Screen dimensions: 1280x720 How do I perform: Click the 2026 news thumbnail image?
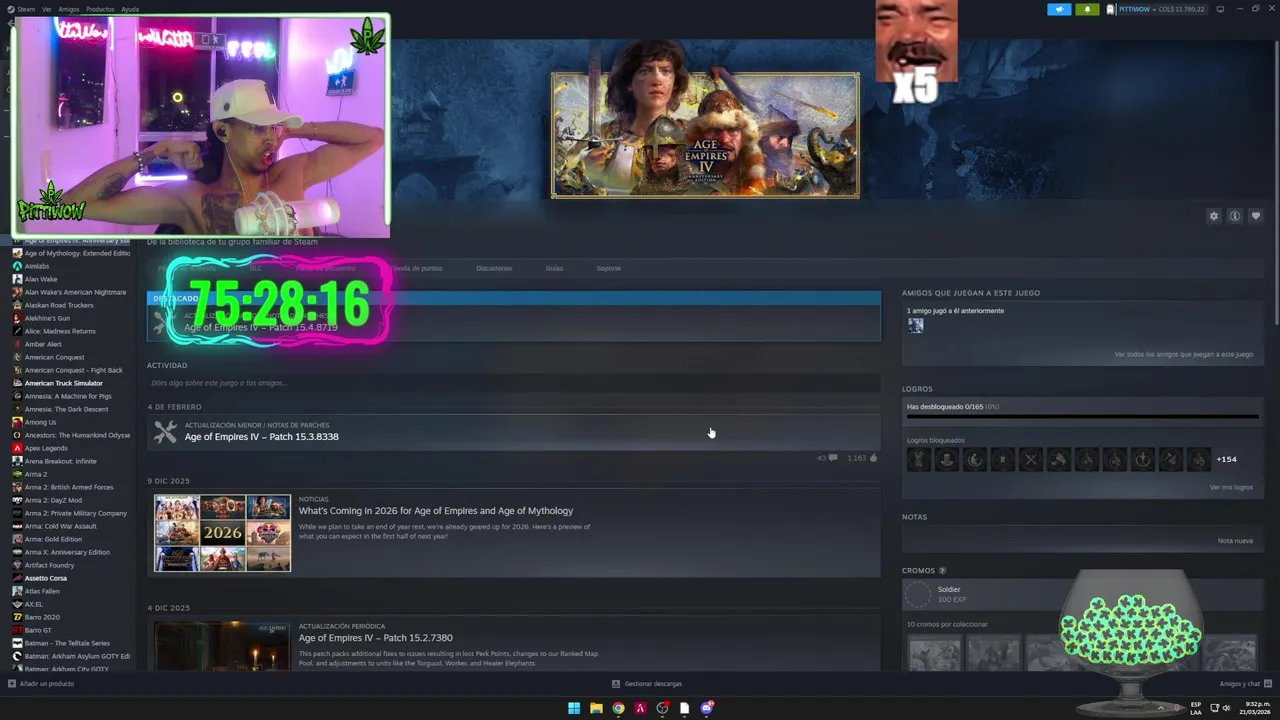222,533
